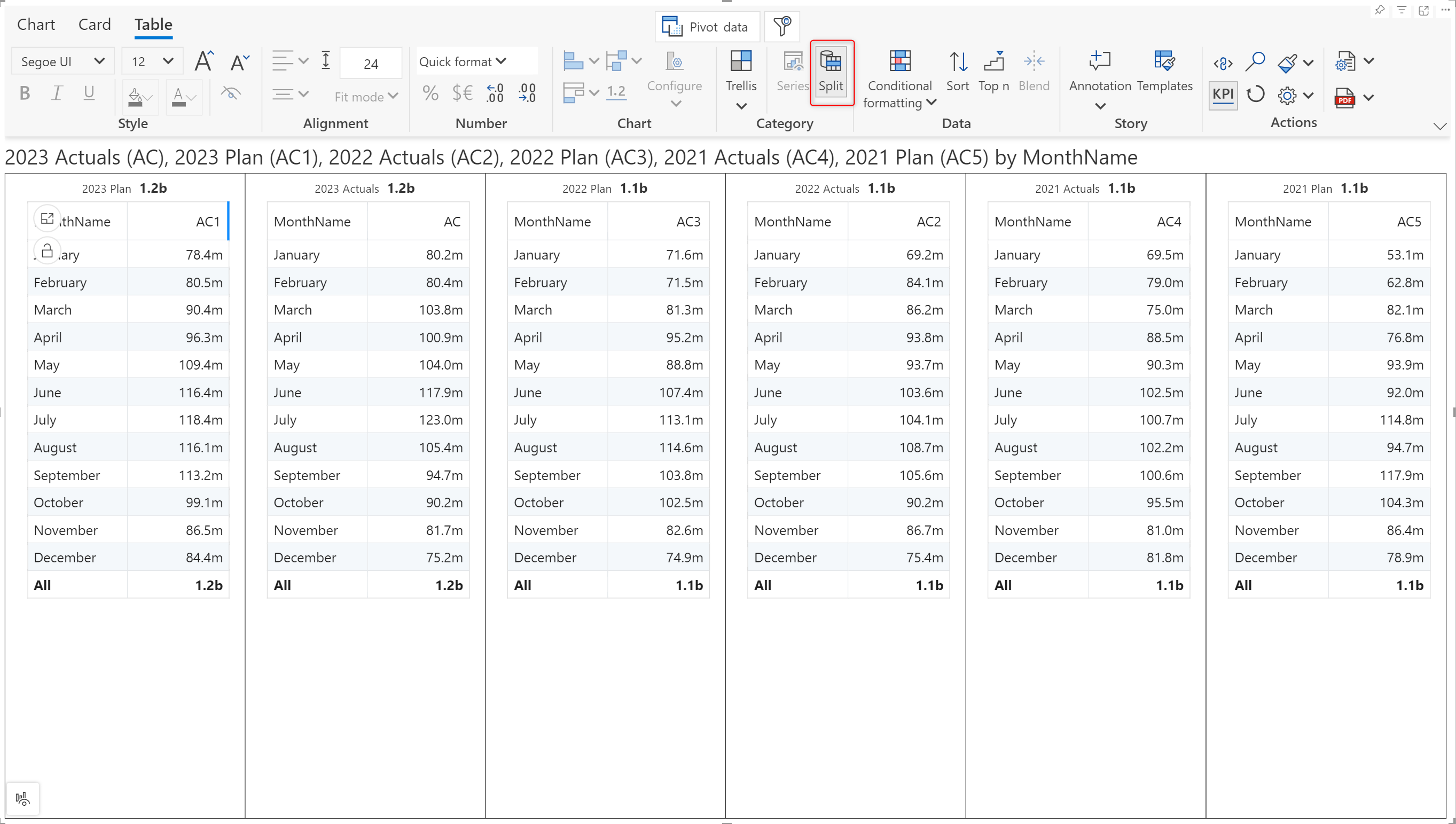Click the search magnifier icon
1456x824 pixels.
pos(1255,61)
